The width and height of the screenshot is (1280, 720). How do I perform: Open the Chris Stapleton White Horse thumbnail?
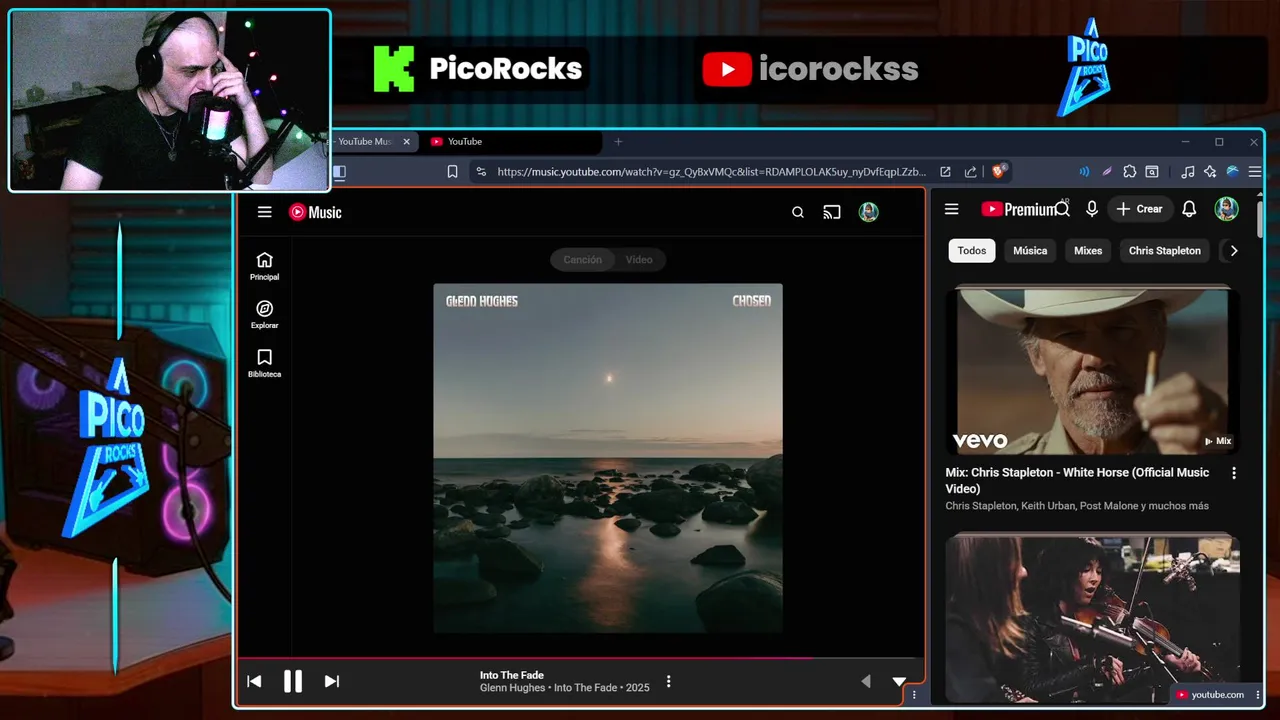click(1092, 372)
